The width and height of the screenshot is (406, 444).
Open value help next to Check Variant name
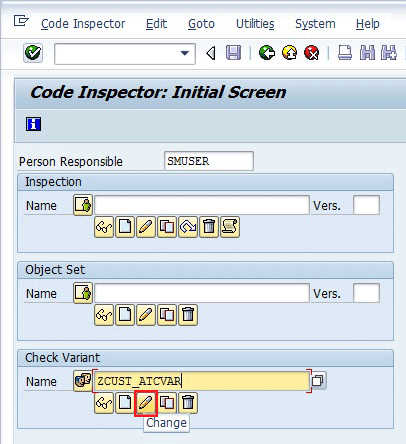click(x=318, y=380)
